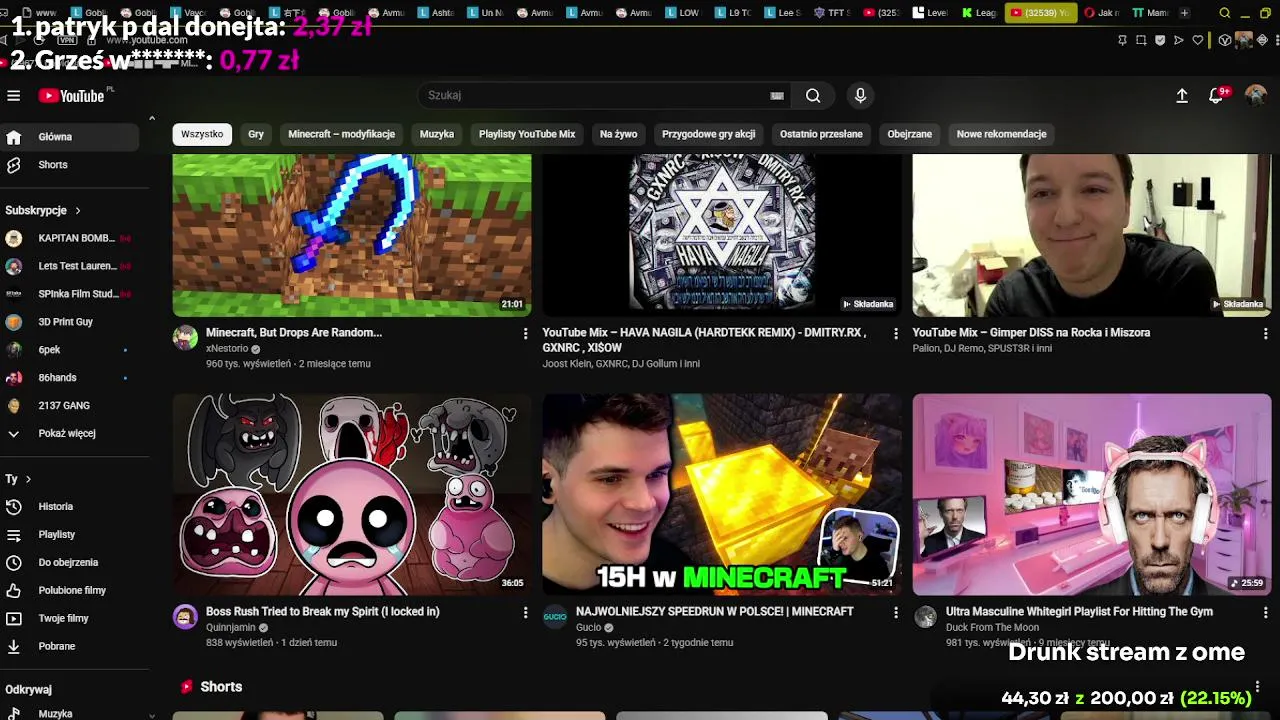Open more options for Ultra Masculine Whitegirl Playlist
The width and height of the screenshot is (1280, 720).
[x=1265, y=612]
